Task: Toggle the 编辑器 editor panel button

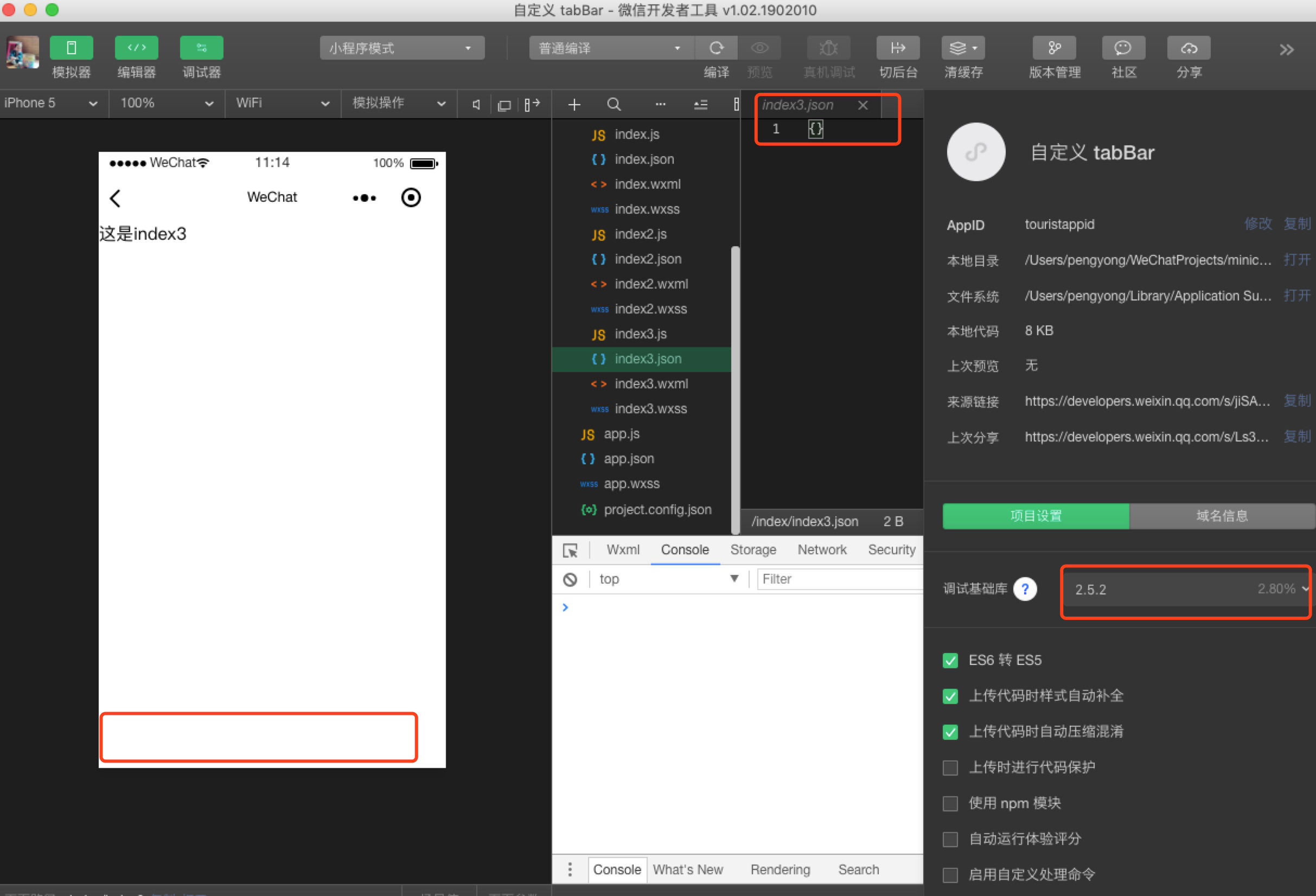Action: [137, 48]
